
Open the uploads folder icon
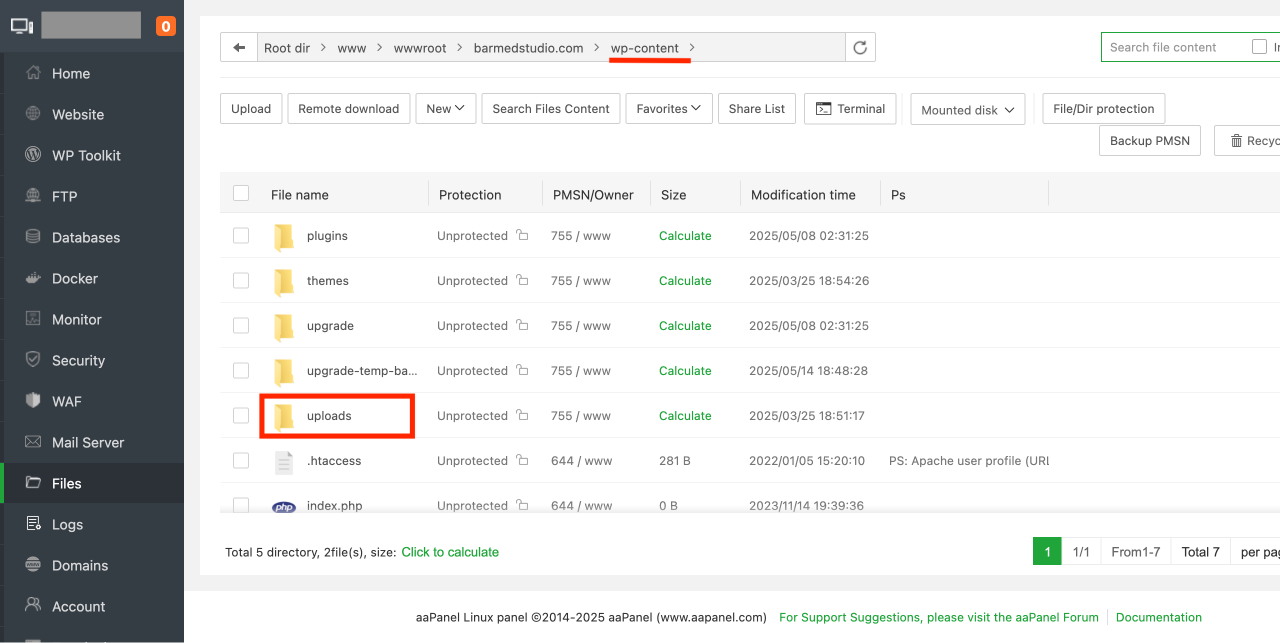tap(284, 416)
